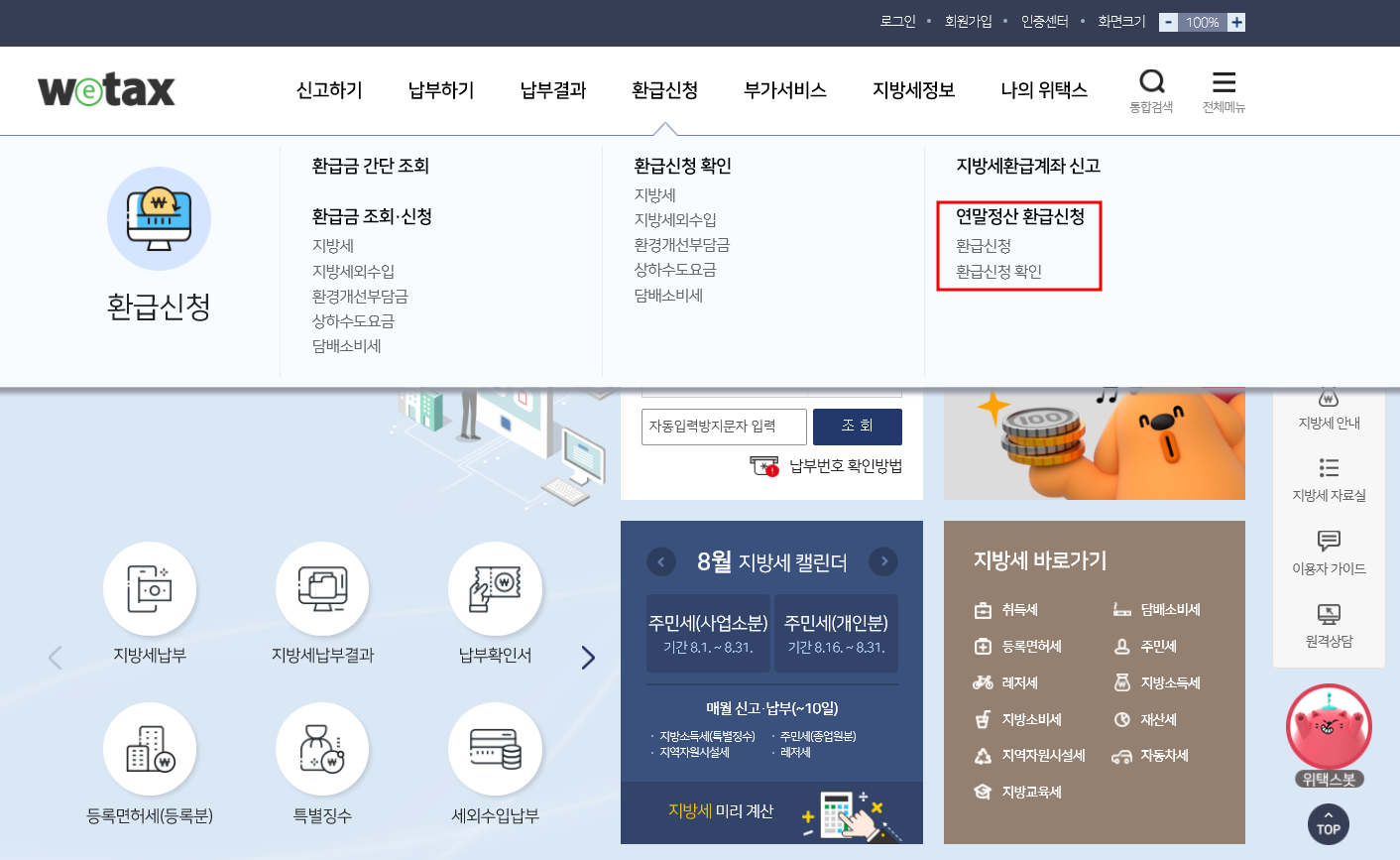Image resolution: width=1400 pixels, height=860 pixels.
Task: Open the 신고하기 main menu
Action: pyautogui.click(x=329, y=90)
